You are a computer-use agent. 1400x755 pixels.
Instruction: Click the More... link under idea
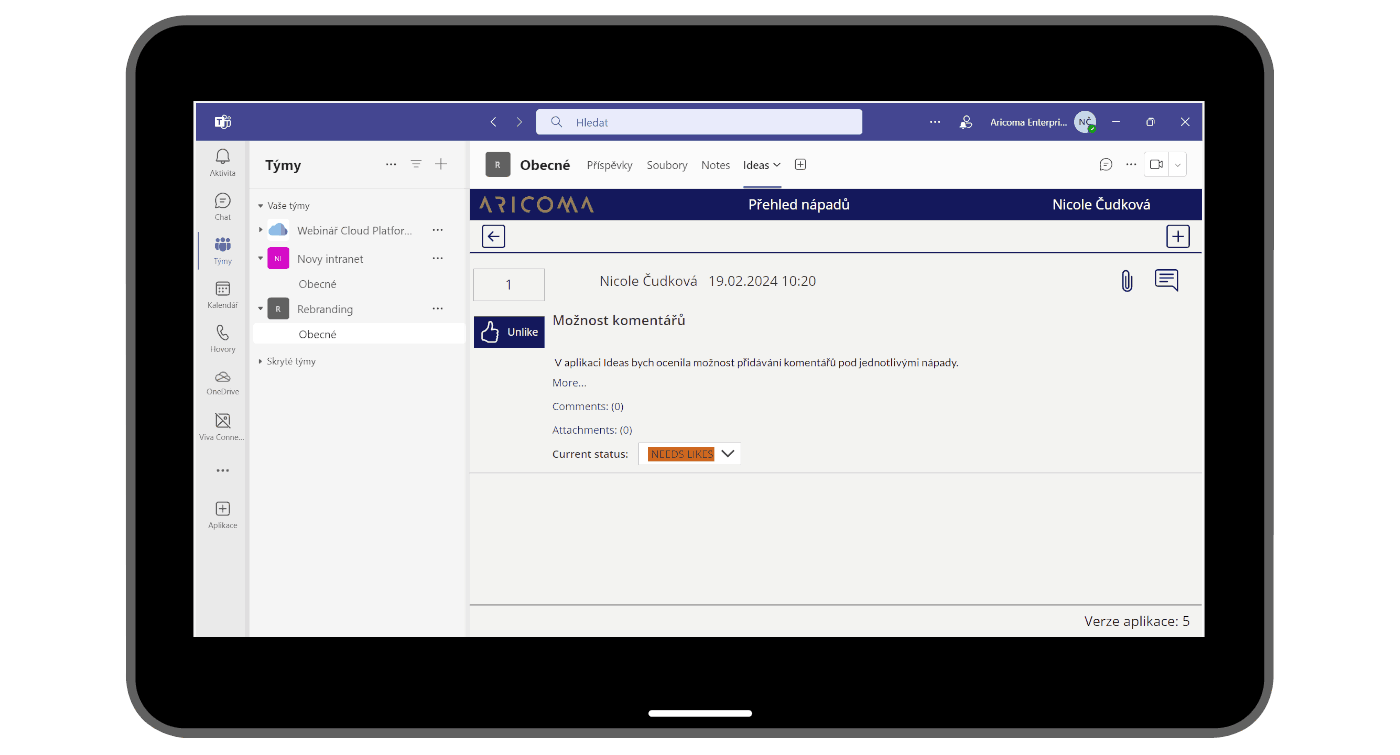[569, 383]
